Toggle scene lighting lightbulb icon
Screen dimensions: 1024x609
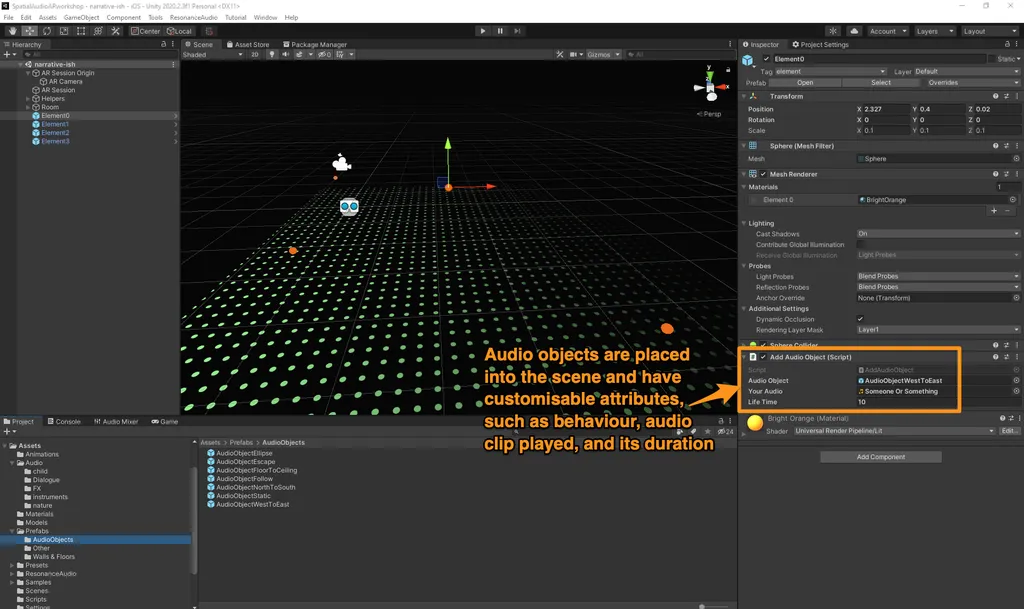click(x=272, y=55)
